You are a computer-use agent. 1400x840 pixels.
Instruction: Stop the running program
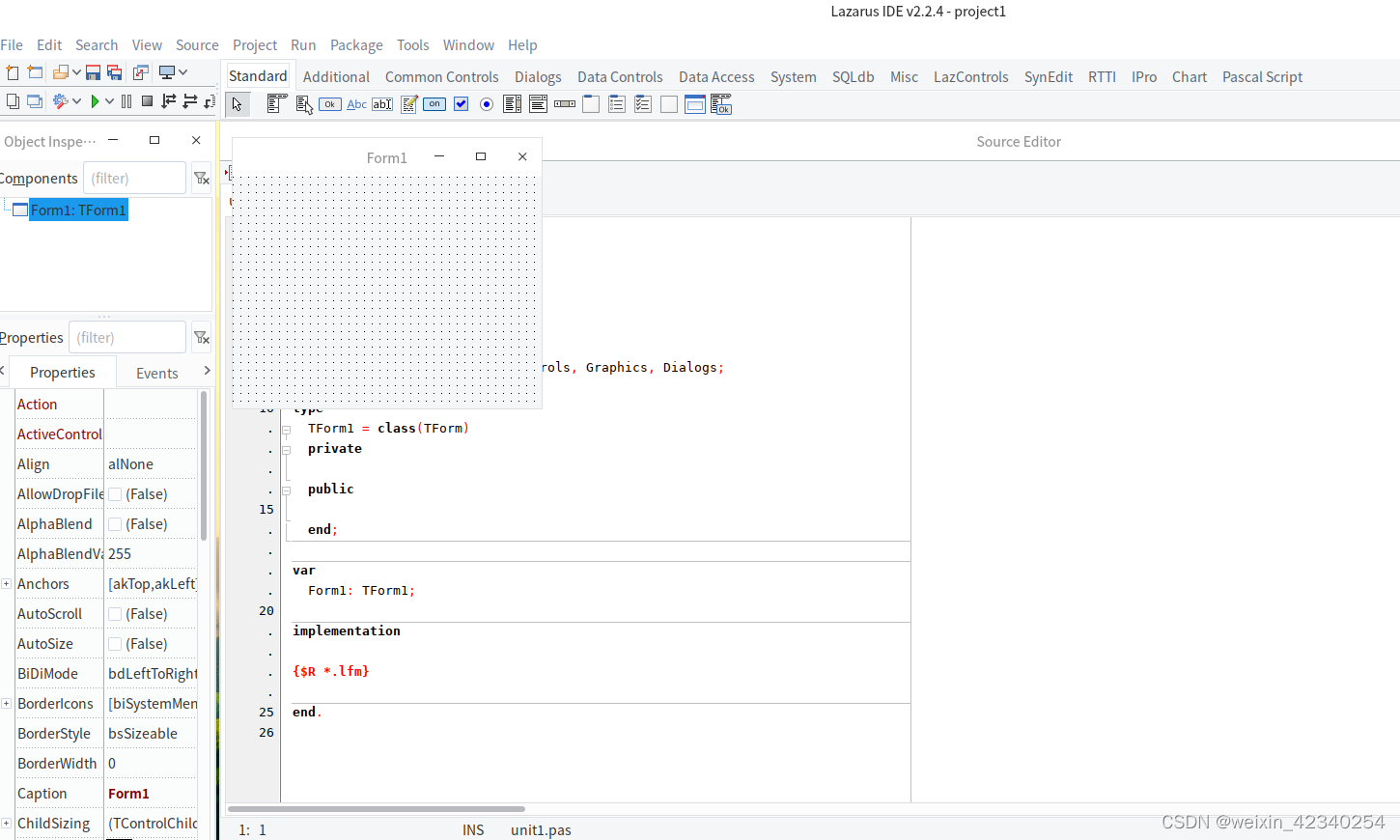(x=147, y=101)
